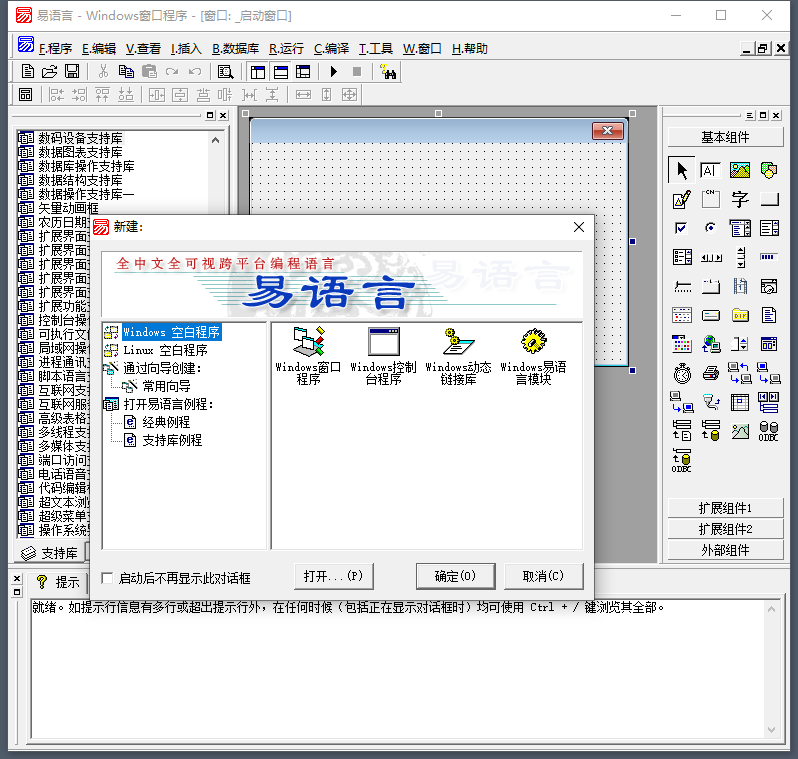Select the printer component icon
The image size is (798, 759).
(x=710, y=374)
